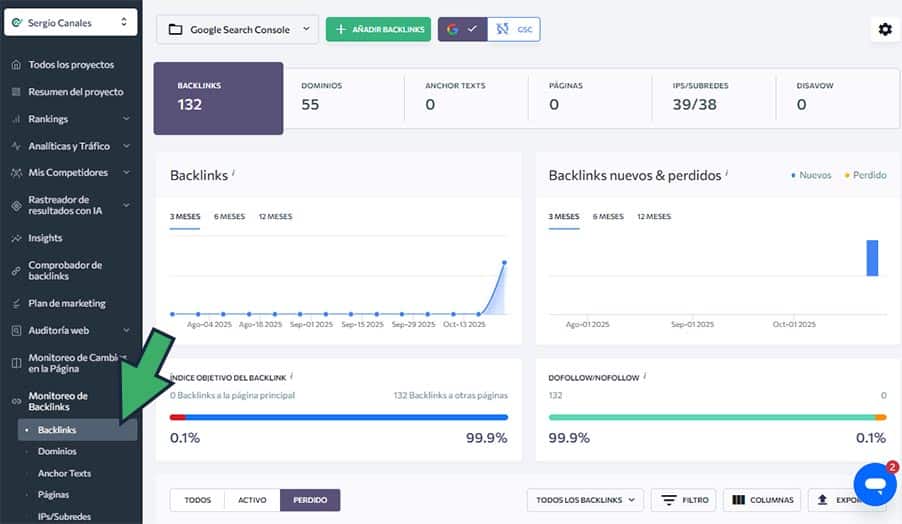Viewport: 902px width, 524px height.
Task: Click the Todos los proyectos home icon
Action: [x=16, y=65]
